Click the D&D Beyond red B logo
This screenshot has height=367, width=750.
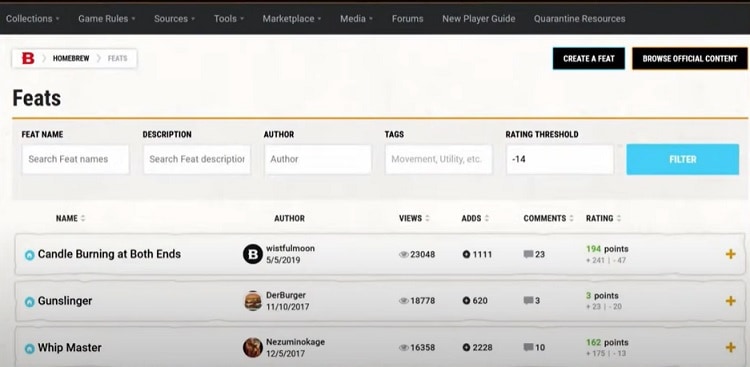28,58
